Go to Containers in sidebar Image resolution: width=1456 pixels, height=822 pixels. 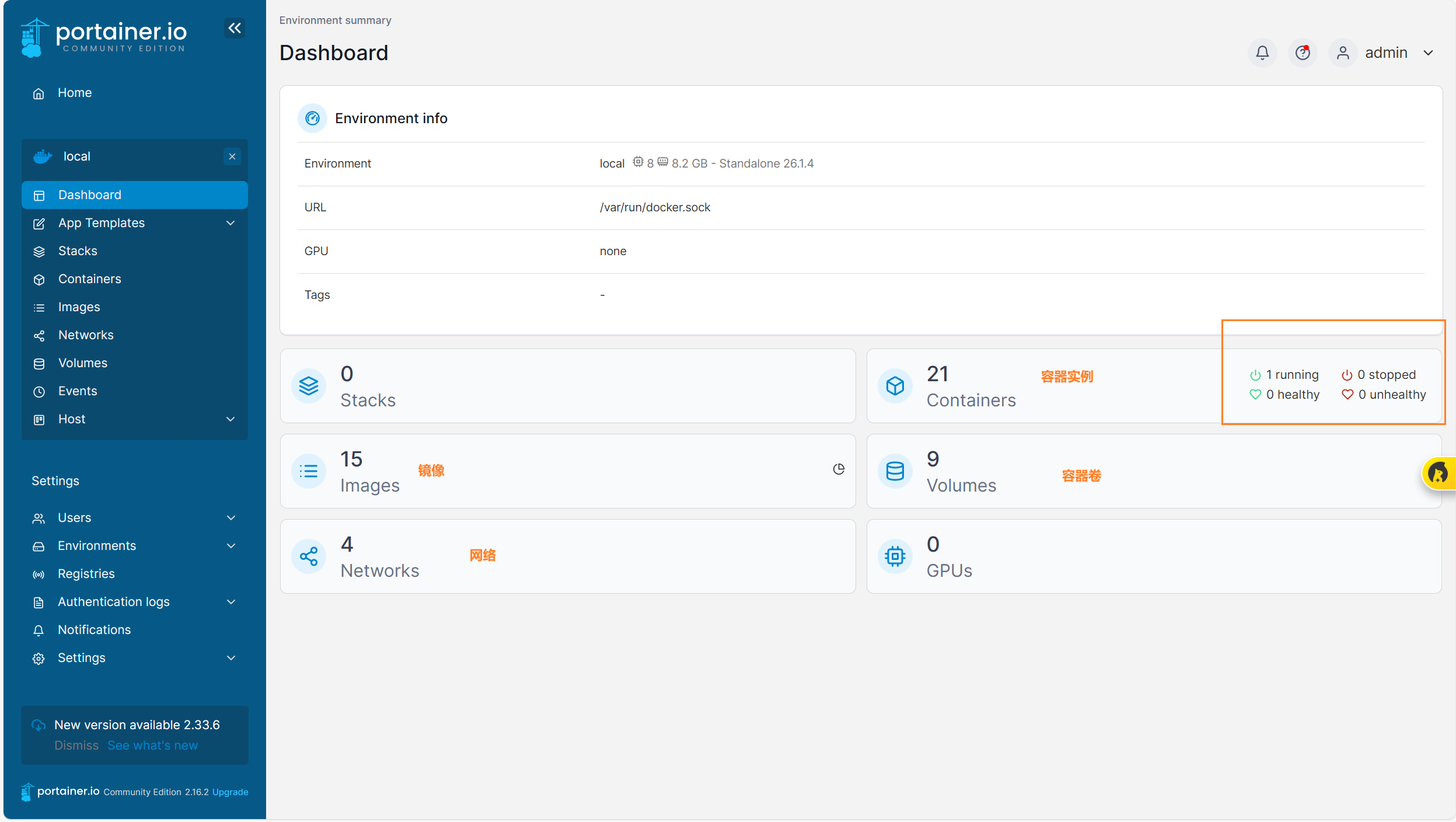(x=89, y=279)
